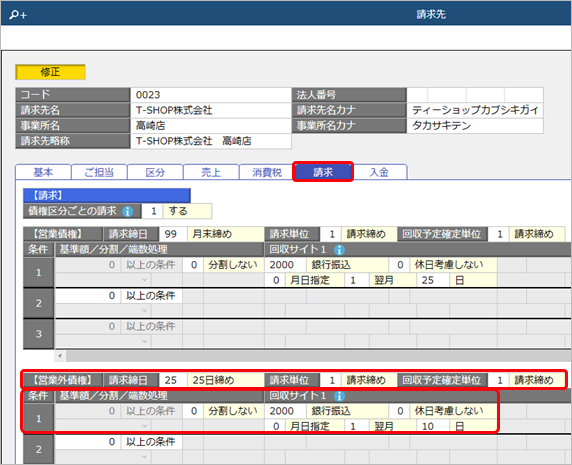Image resolution: width=572 pixels, height=465 pixels.
Task: Click info icon beside 債権区分ごとの請求
Action: [128, 211]
